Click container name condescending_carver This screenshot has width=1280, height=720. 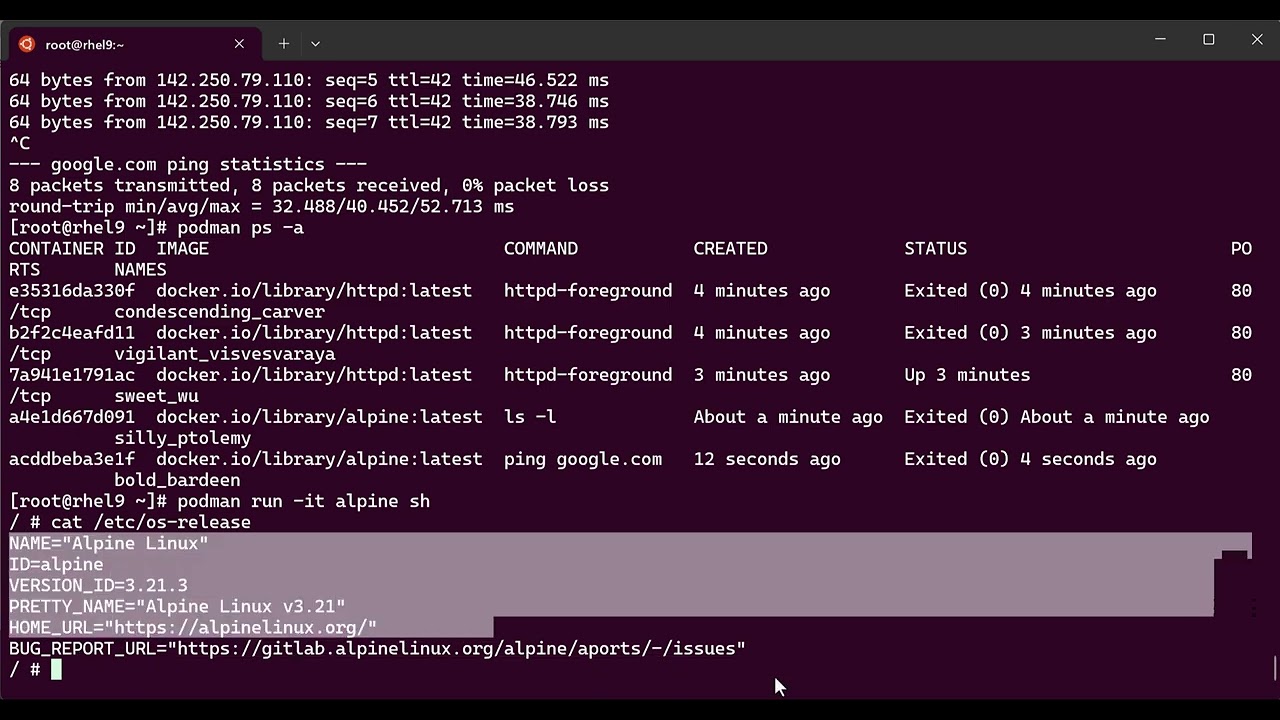pos(219,312)
